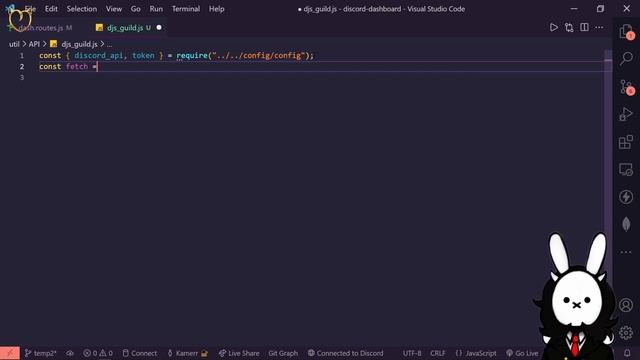Screen dimensions: 640x360
Task: Open the View menu
Action: (113, 9)
